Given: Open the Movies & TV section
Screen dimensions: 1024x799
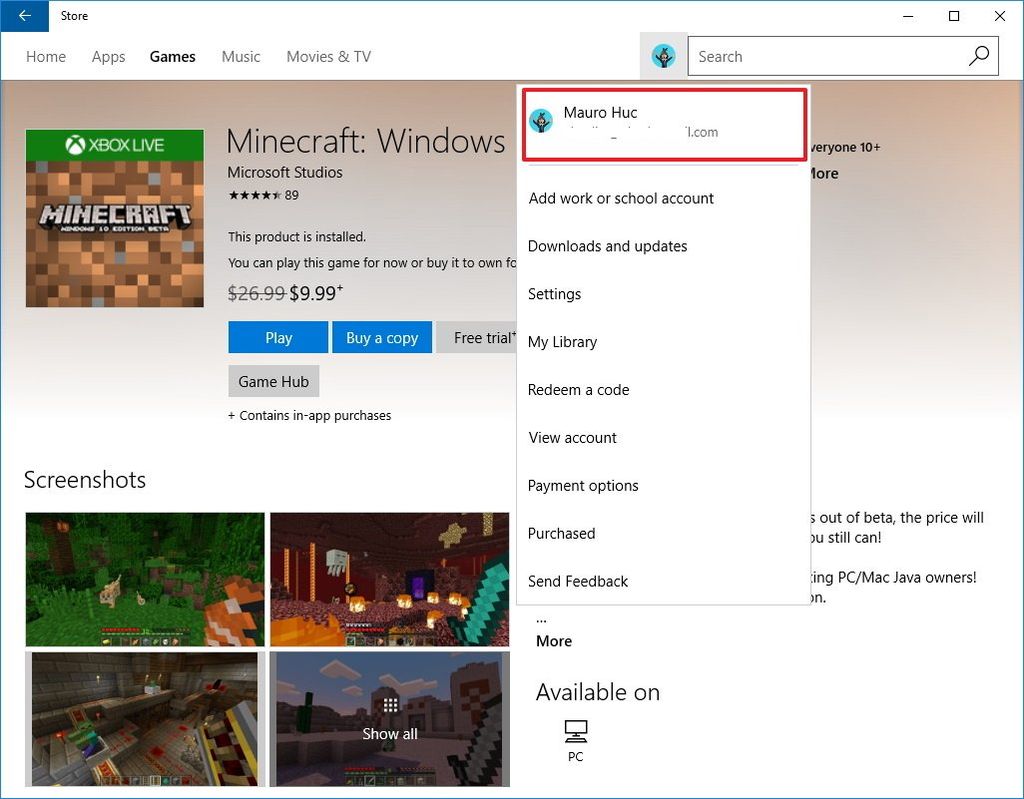Looking at the screenshot, I should 328,57.
